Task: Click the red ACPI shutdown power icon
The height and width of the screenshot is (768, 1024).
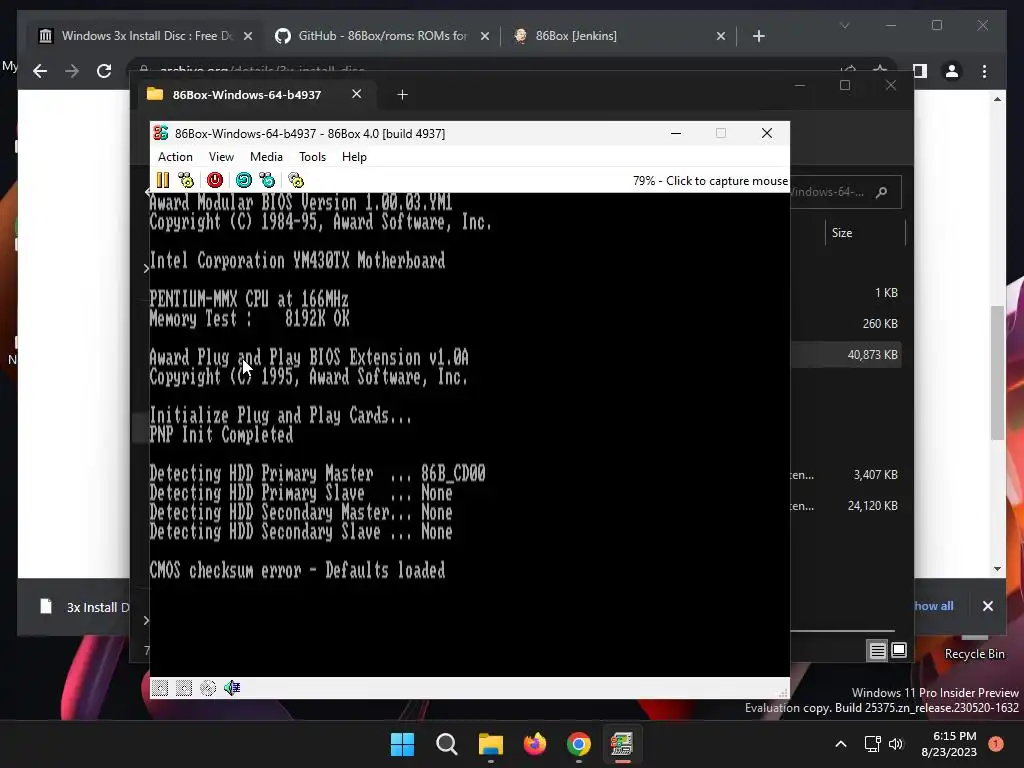Action: coord(215,180)
